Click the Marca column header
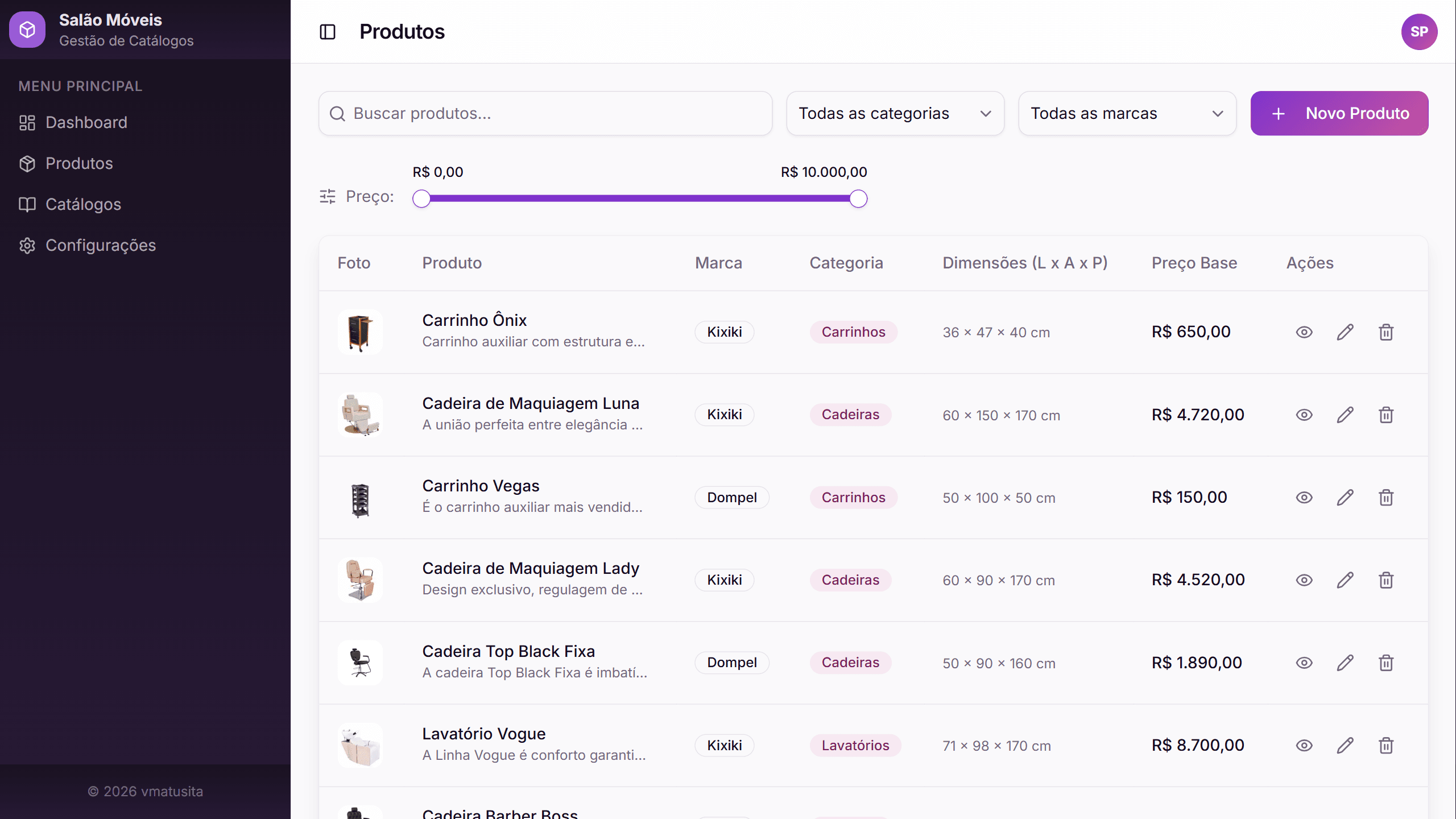Screen dimensions: 1456x819 (x=718, y=263)
